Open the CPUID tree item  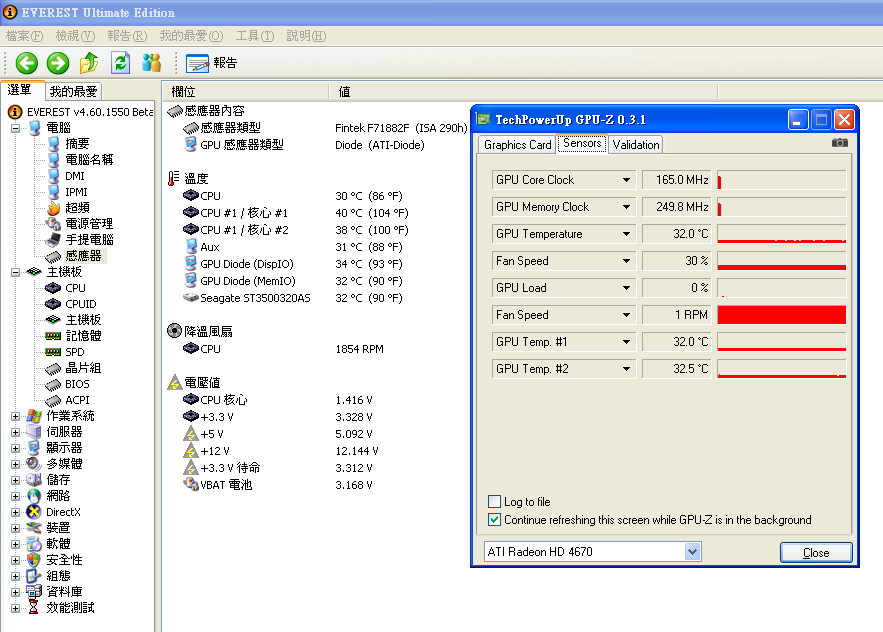81,304
